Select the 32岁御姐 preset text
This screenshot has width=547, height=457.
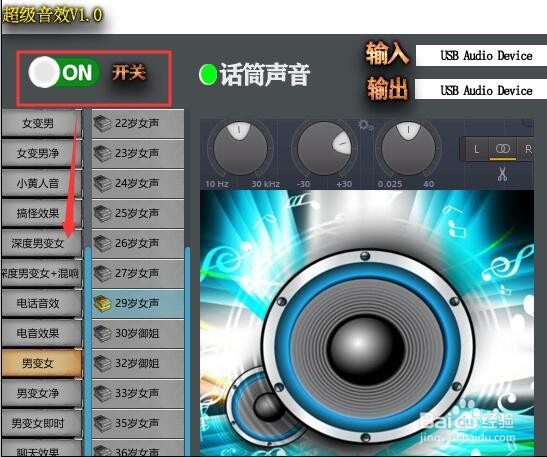point(137,363)
